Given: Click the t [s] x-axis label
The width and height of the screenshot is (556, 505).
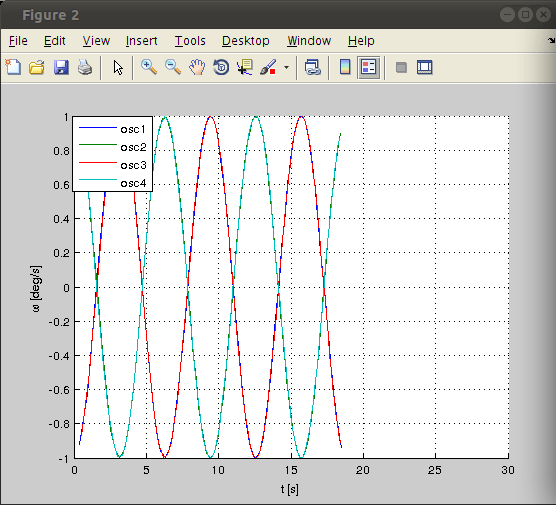Looking at the screenshot, I should coord(290,489).
